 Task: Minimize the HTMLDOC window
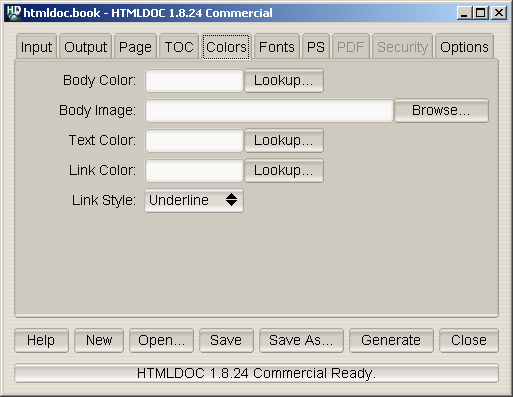click(464, 13)
